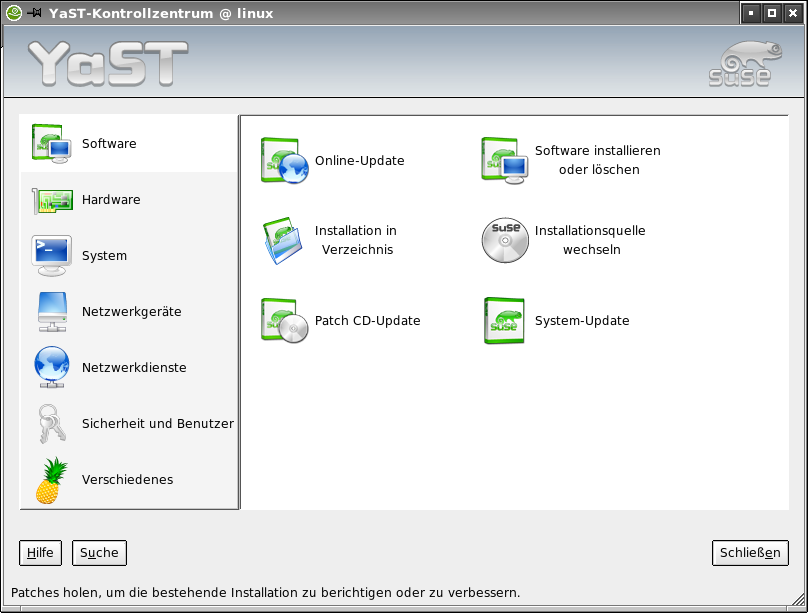
Task: Click the Hilfe button
Action: (40, 553)
